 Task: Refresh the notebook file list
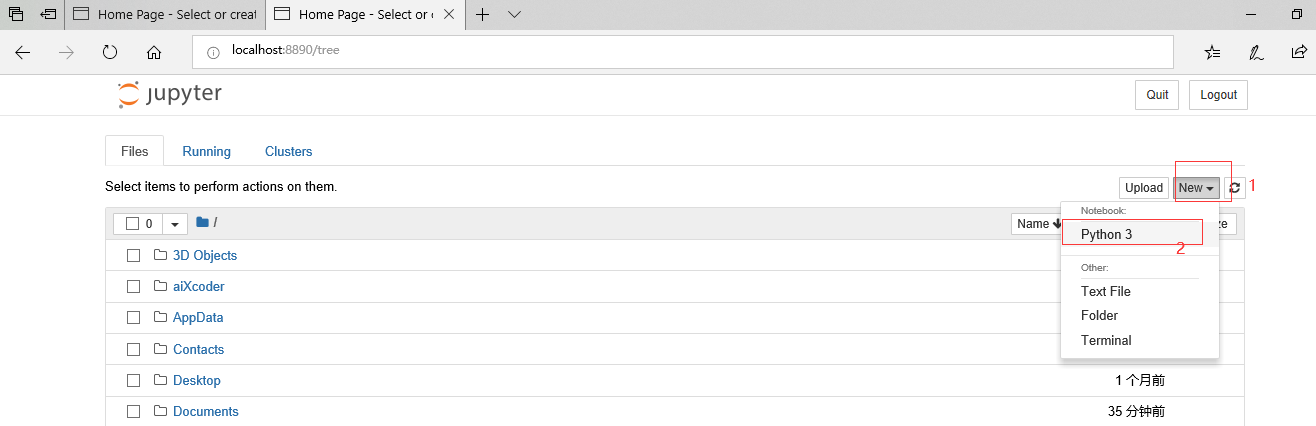tap(1235, 188)
